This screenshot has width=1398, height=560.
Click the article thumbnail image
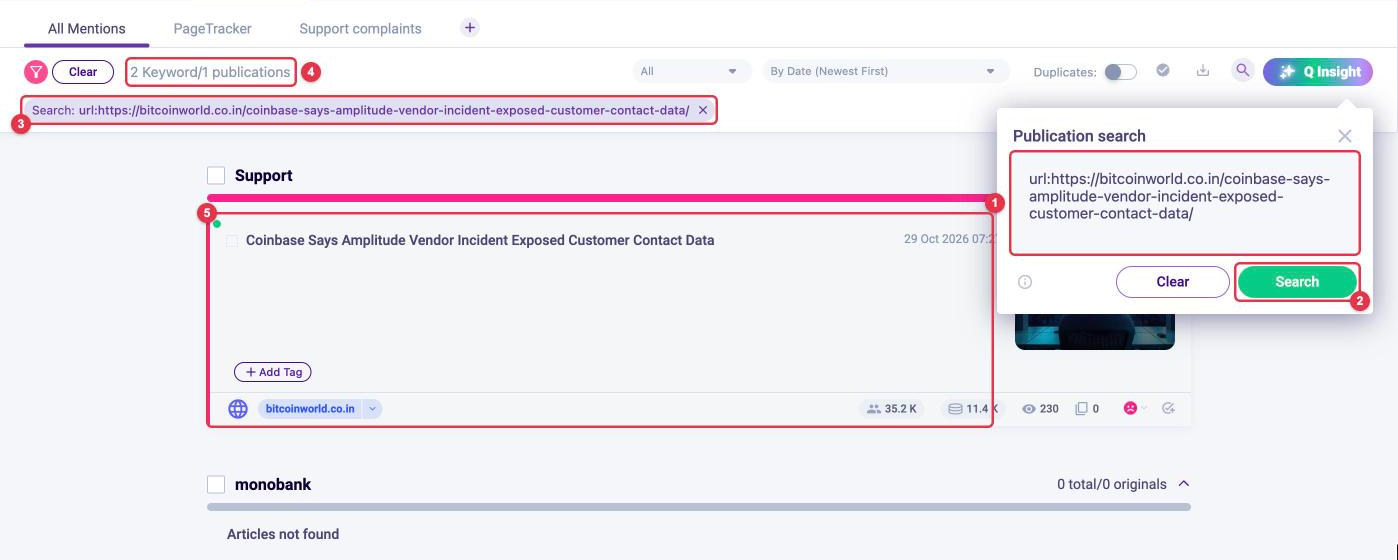[x=1095, y=331]
